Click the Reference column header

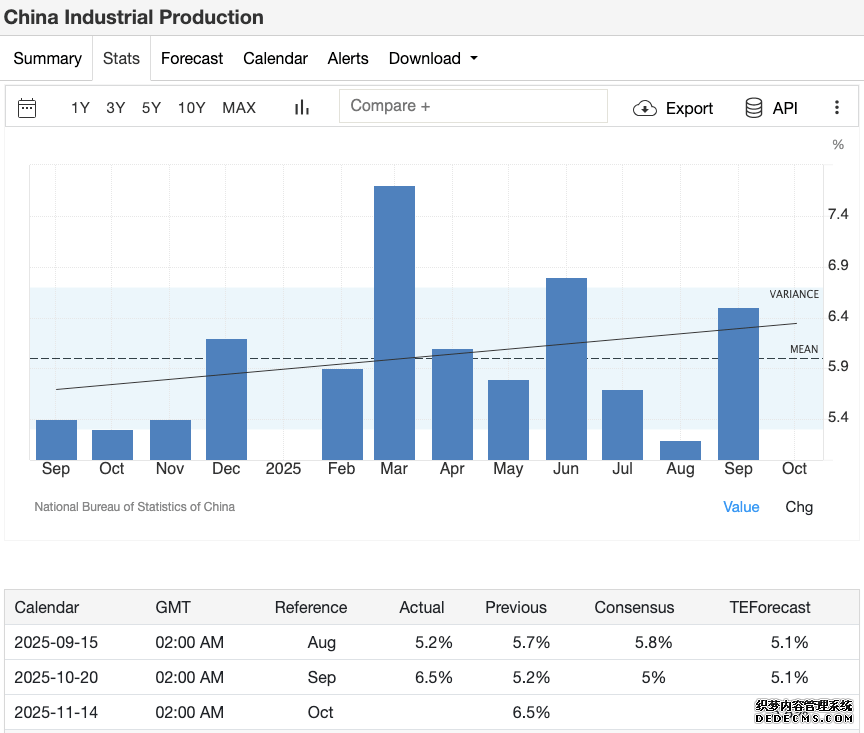point(311,607)
